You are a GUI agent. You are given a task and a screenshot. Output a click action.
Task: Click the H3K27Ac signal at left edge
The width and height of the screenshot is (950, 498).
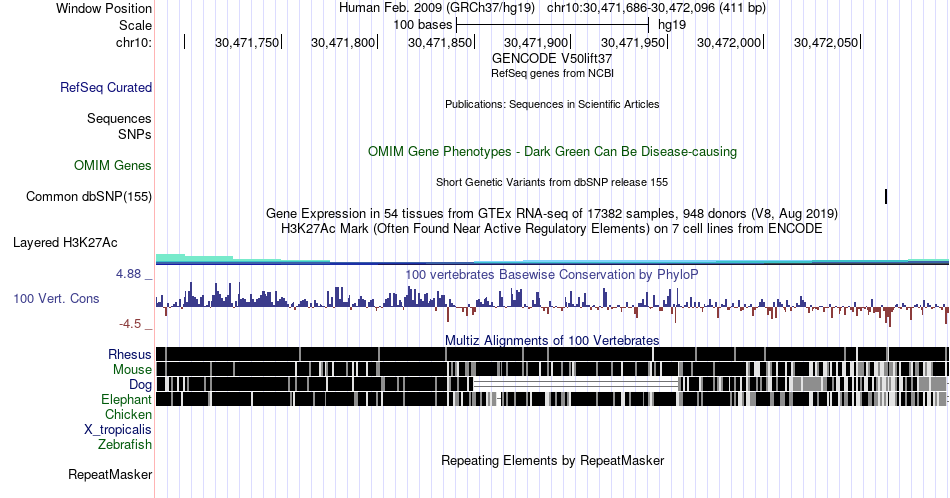point(170,259)
